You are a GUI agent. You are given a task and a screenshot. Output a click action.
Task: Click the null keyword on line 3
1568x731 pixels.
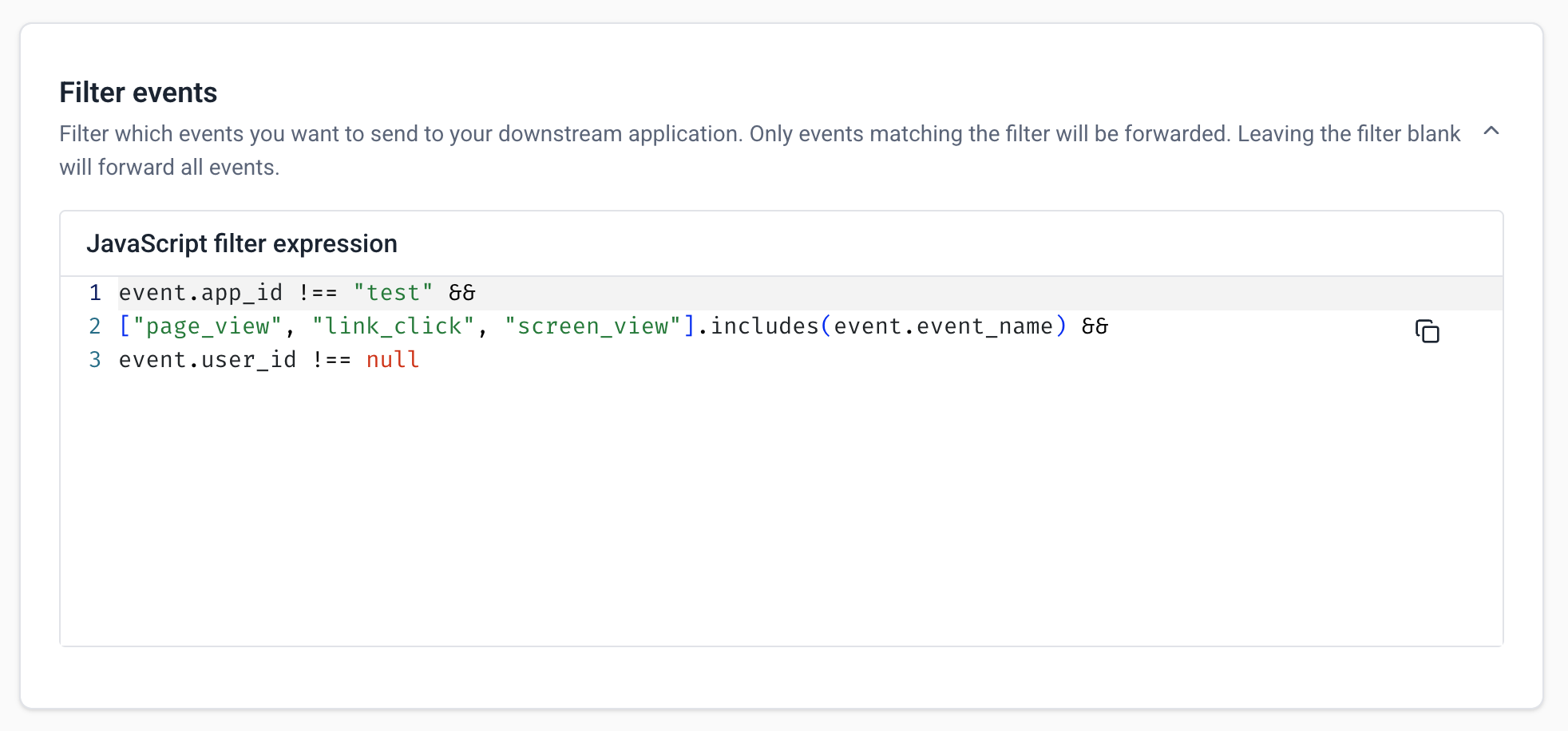pos(392,360)
